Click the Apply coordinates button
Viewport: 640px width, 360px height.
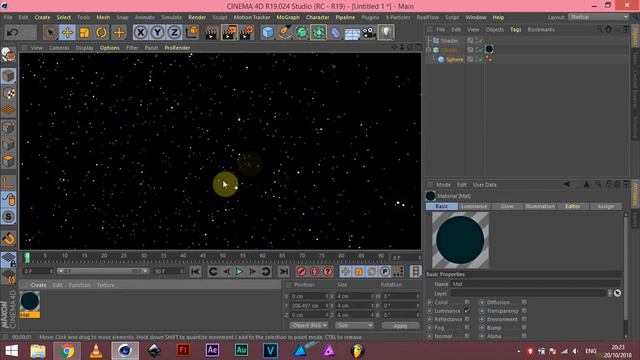click(x=400, y=326)
